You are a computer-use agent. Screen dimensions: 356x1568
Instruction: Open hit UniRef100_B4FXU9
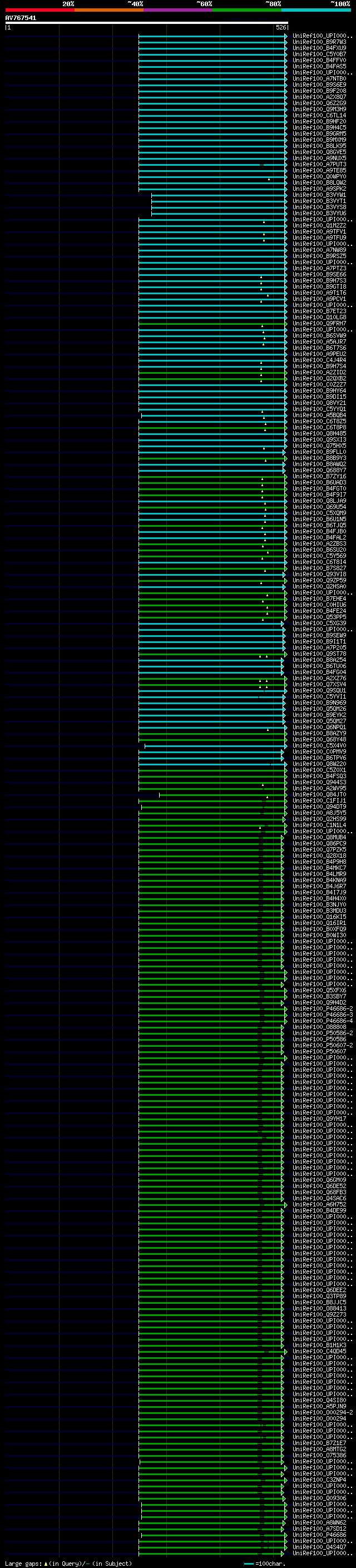tap(319, 48)
